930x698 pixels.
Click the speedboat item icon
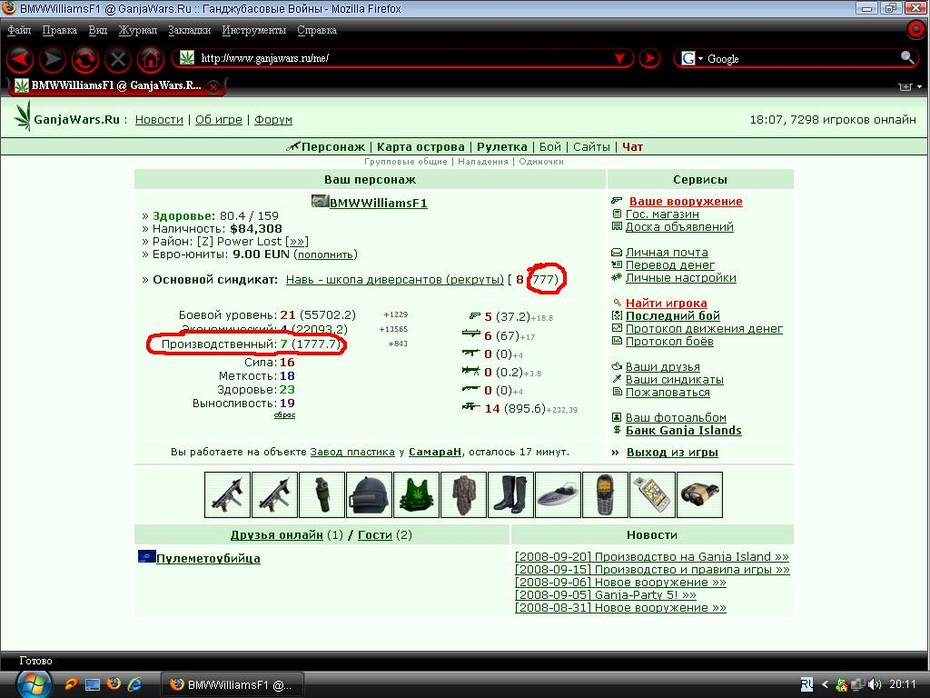(x=558, y=495)
